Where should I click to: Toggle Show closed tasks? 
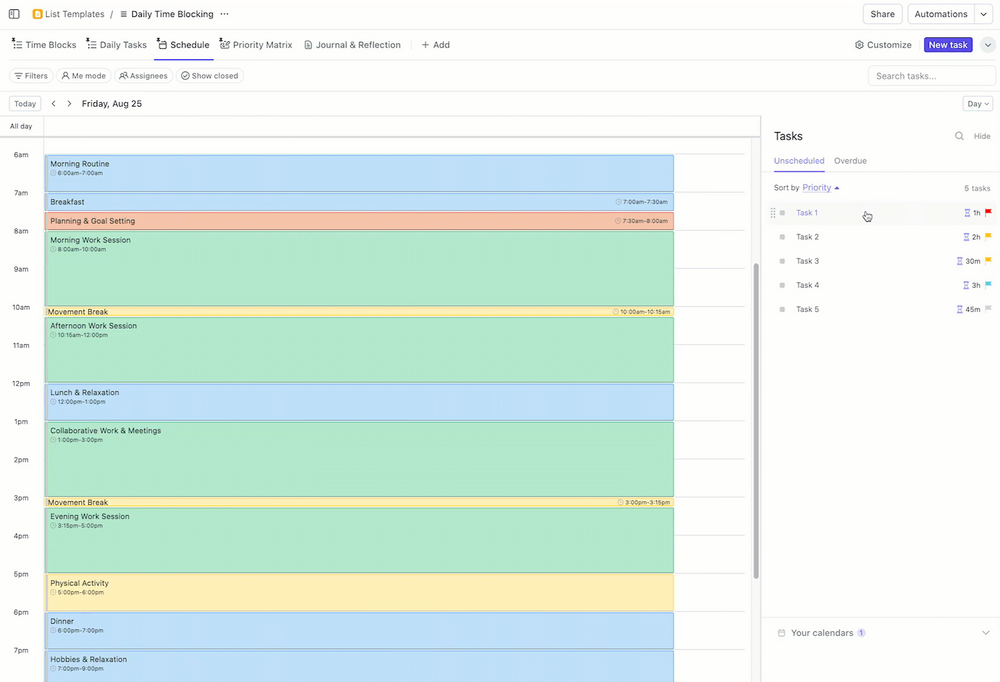pos(209,76)
